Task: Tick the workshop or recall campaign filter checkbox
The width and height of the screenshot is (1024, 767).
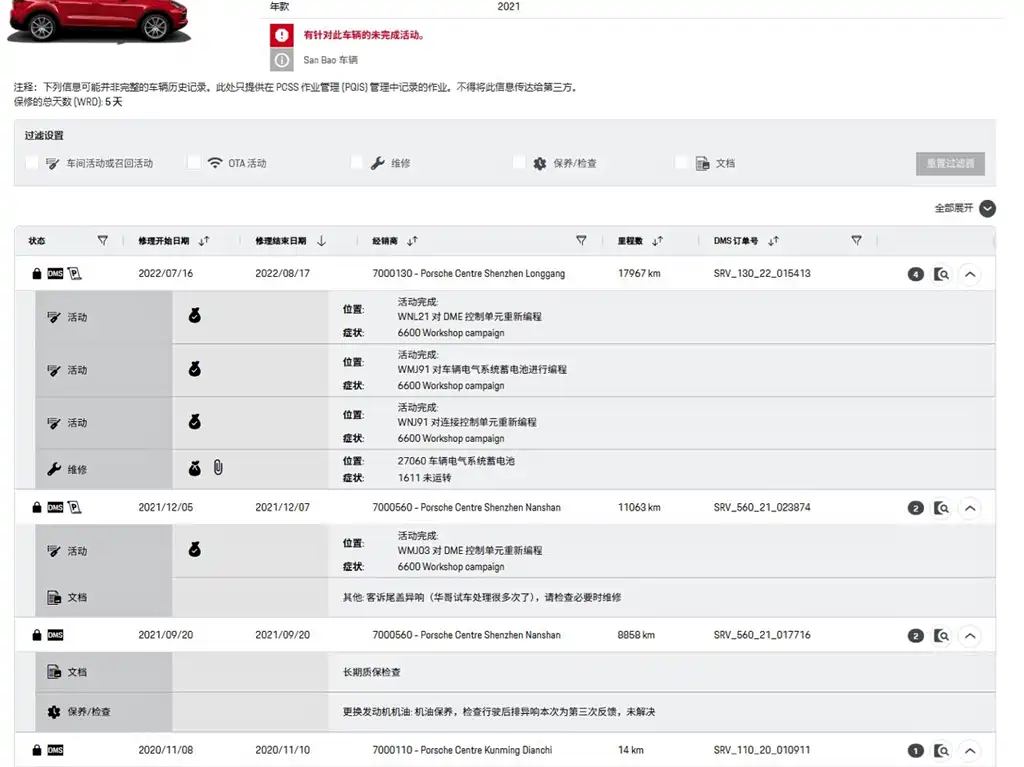Action: (31, 163)
